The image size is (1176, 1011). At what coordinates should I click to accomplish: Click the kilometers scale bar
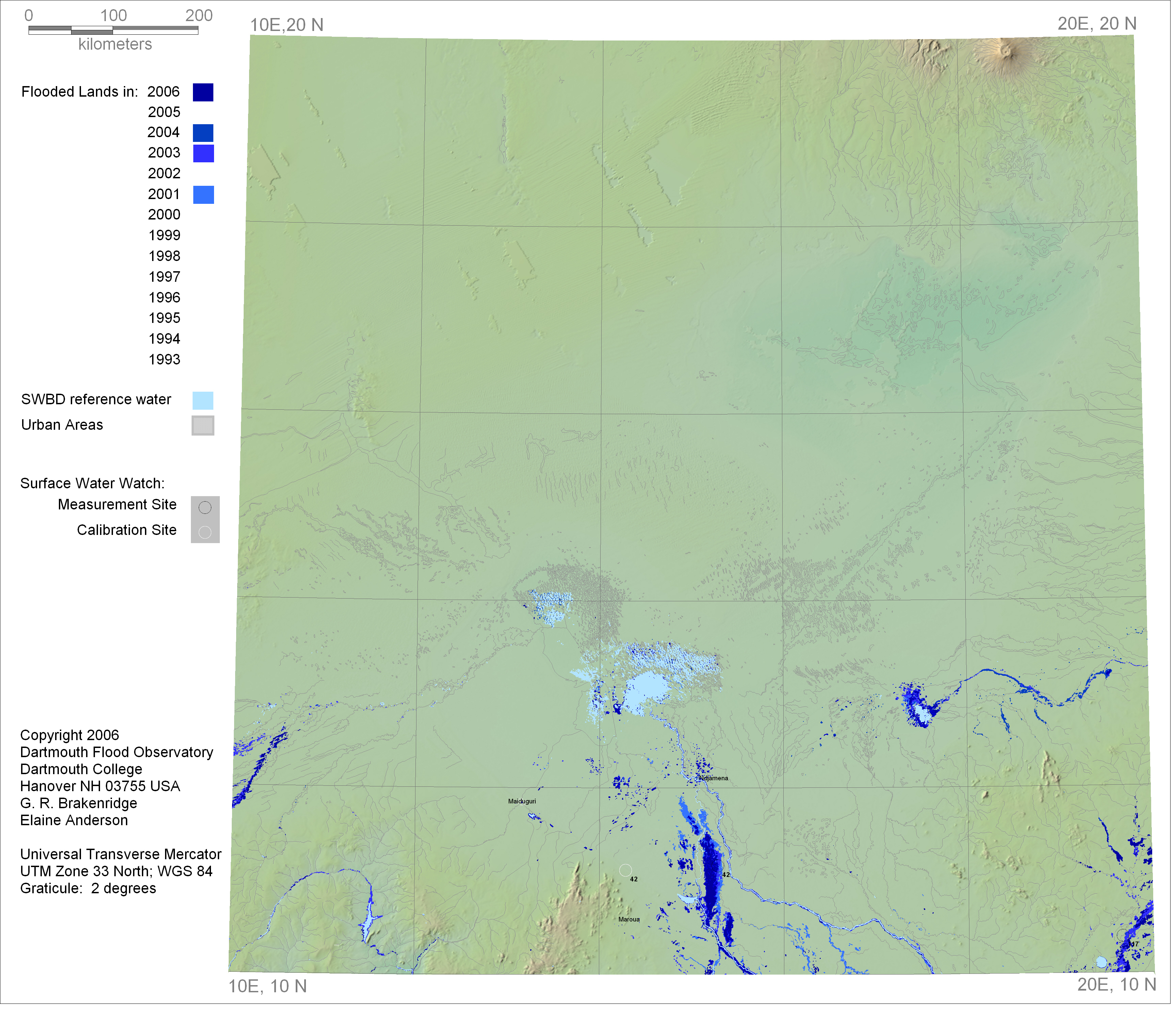tap(114, 30)
